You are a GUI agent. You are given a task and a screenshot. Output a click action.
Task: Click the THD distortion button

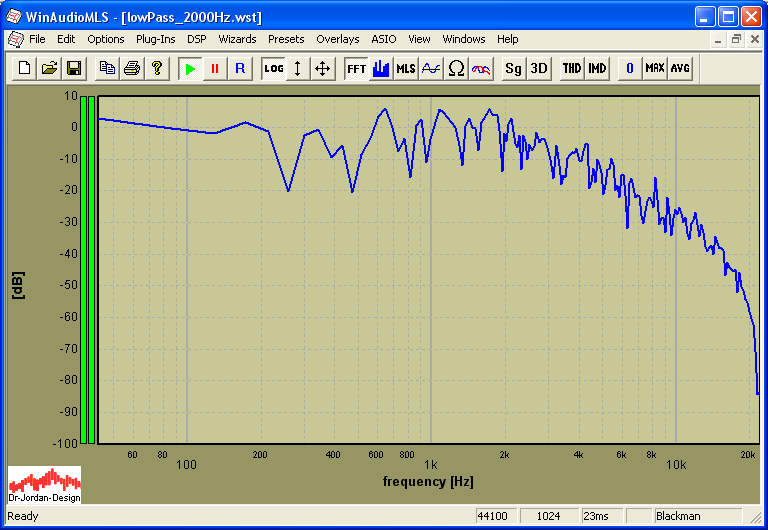pyautogui.click(x=571, y=68)
